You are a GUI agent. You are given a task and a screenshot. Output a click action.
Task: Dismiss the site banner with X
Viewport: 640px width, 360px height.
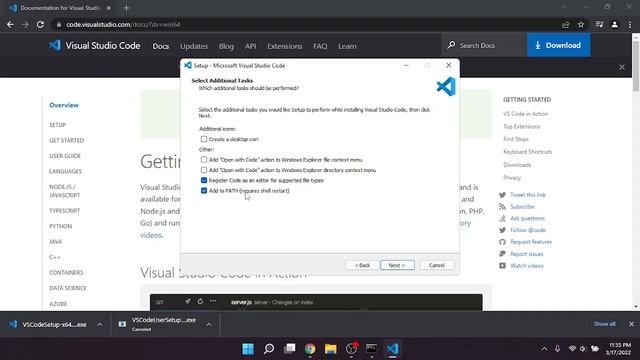tap(622, 67)
